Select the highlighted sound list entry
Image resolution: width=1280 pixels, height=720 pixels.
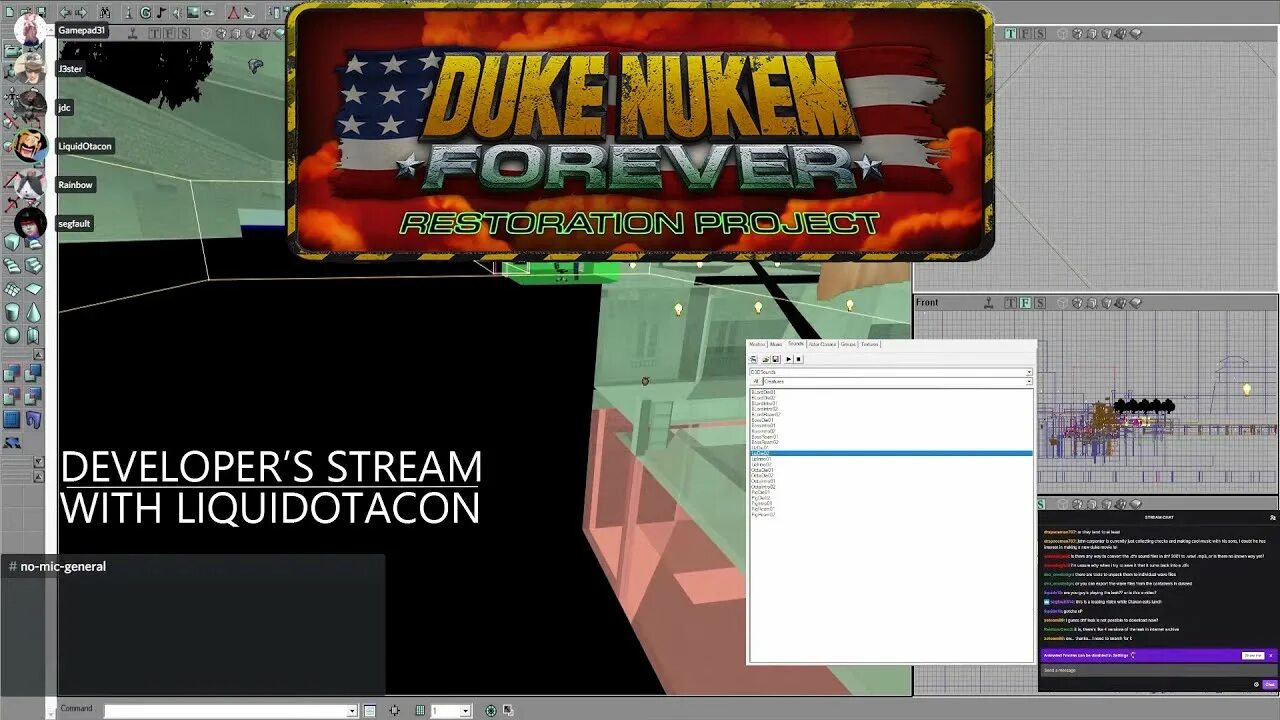point(891,454)
